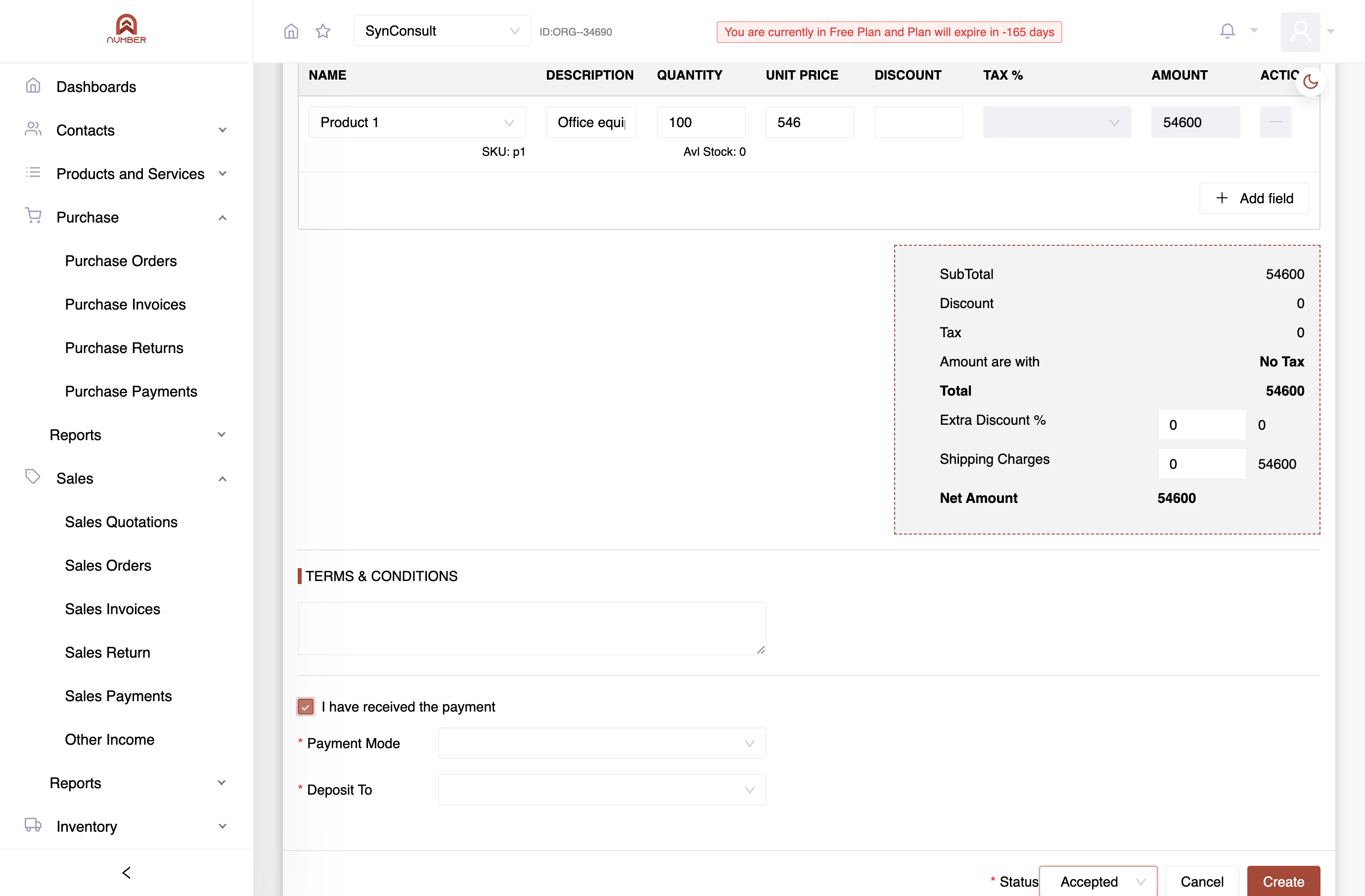The width and height of the screenshot is (1365, 896).
Task: Expand the Inventory menu chevron
Action: [x=223, y=826]
